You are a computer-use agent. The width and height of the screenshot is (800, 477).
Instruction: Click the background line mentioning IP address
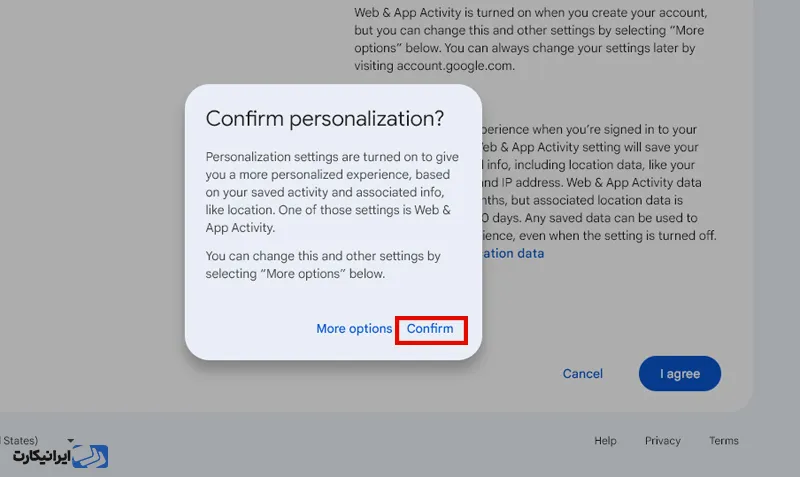[590, 183]
